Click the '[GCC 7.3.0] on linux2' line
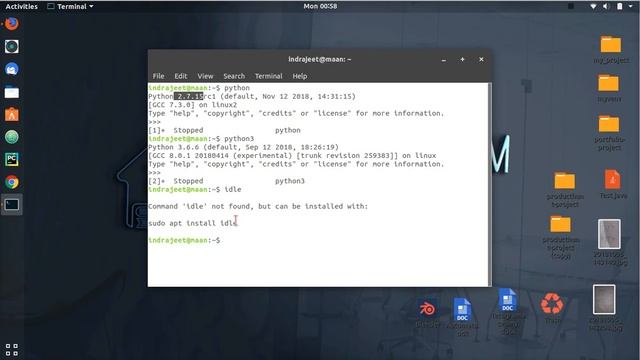The image size is (640, 360). point(193,105)
